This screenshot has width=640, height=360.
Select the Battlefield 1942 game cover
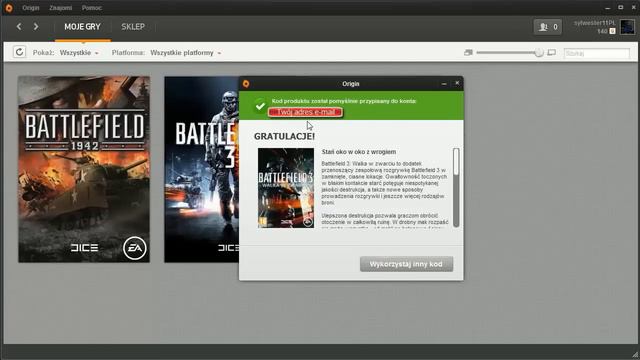coord(84,169)
